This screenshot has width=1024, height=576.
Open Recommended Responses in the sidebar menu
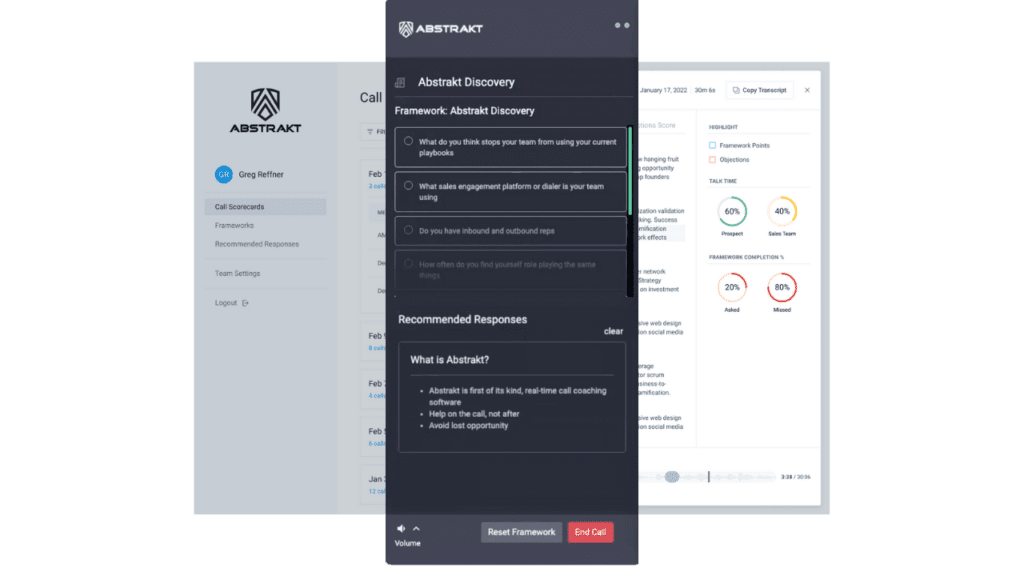tap(257, 244)
